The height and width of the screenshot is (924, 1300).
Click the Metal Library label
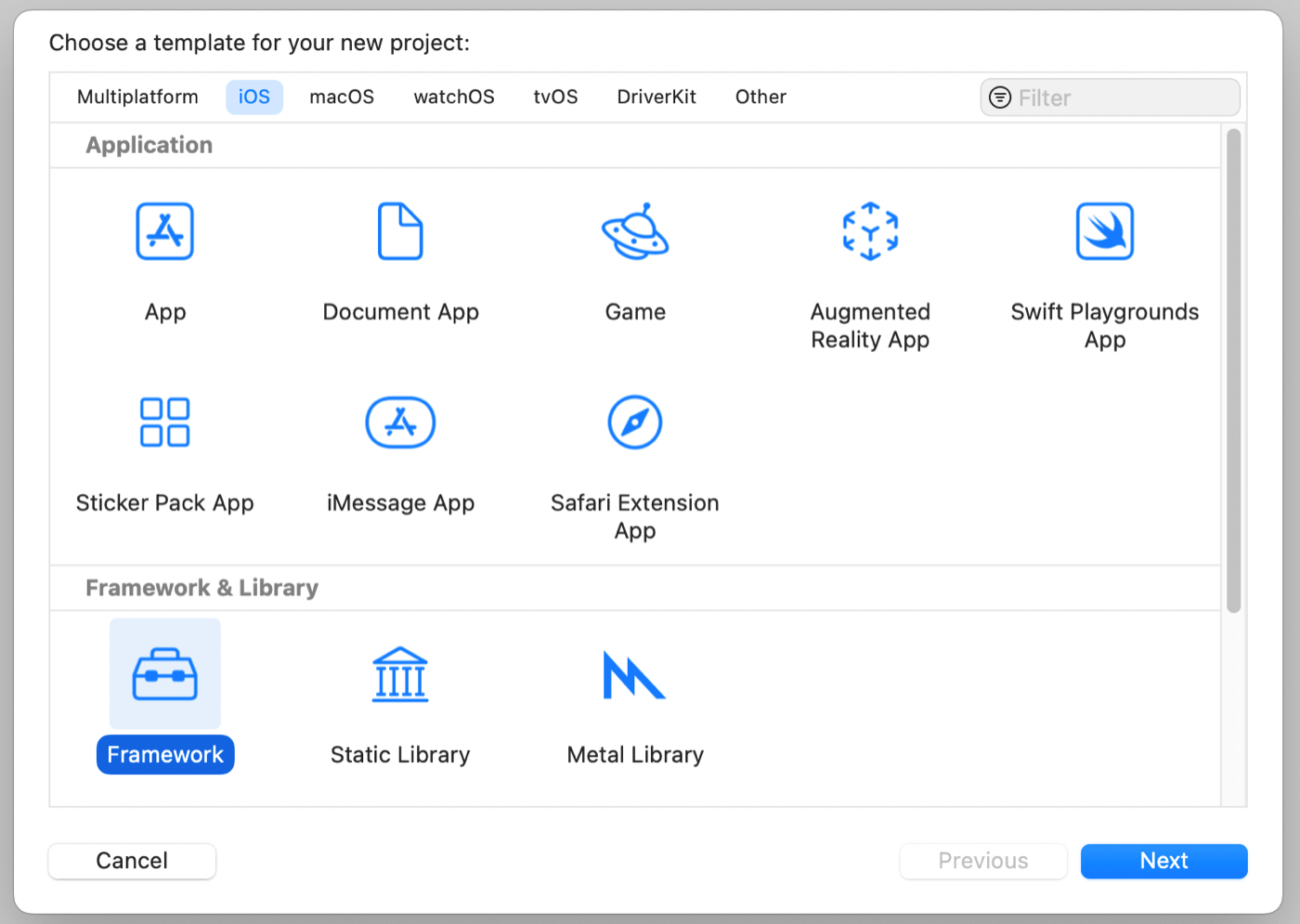coord(635,755)
